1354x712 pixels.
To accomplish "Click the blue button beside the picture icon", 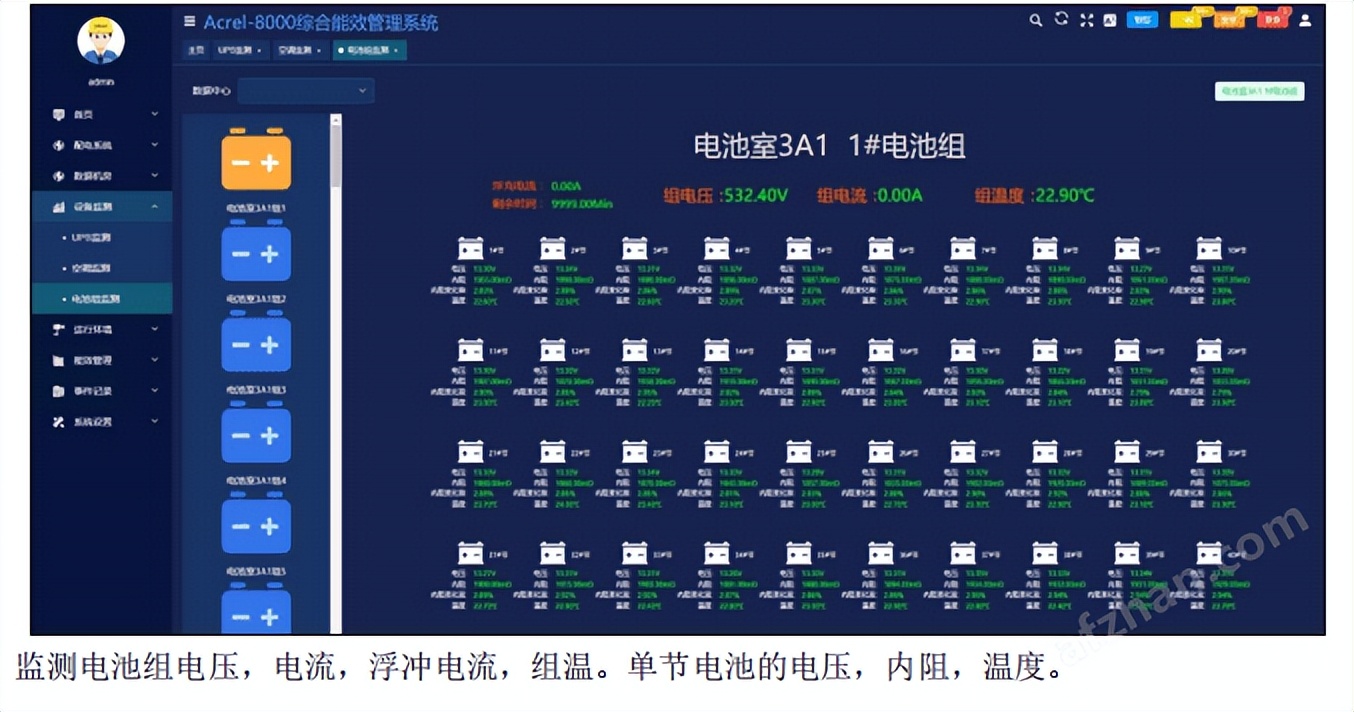I will [1142, 19].
